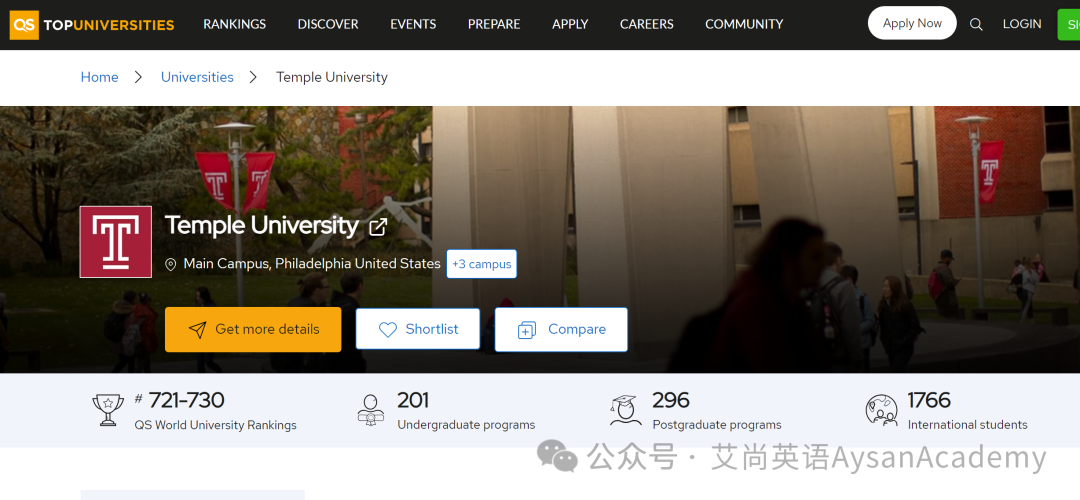The image size is (1080, 500).
Task: Click the QS TopUniversities logo
Action: (92, 25)
